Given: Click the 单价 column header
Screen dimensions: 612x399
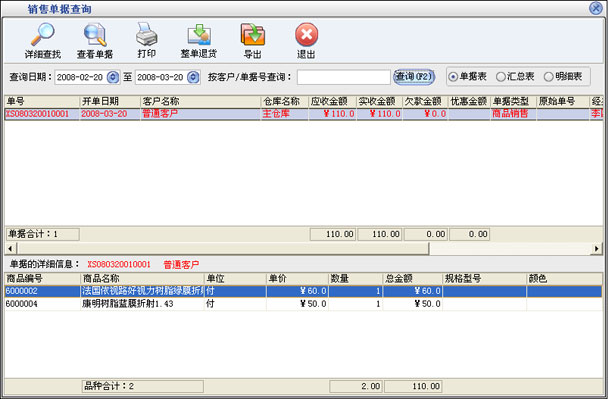Looking at the screenshot, I should coord(297,279).
